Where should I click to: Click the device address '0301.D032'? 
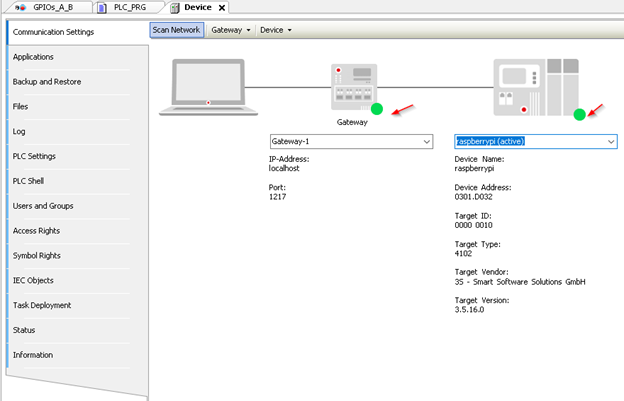[474, 197]
